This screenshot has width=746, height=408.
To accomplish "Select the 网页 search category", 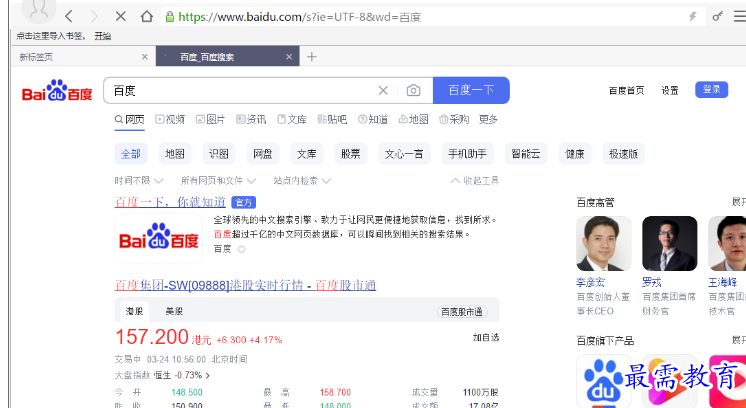I will pyautogui.click(x=129, y=119).
